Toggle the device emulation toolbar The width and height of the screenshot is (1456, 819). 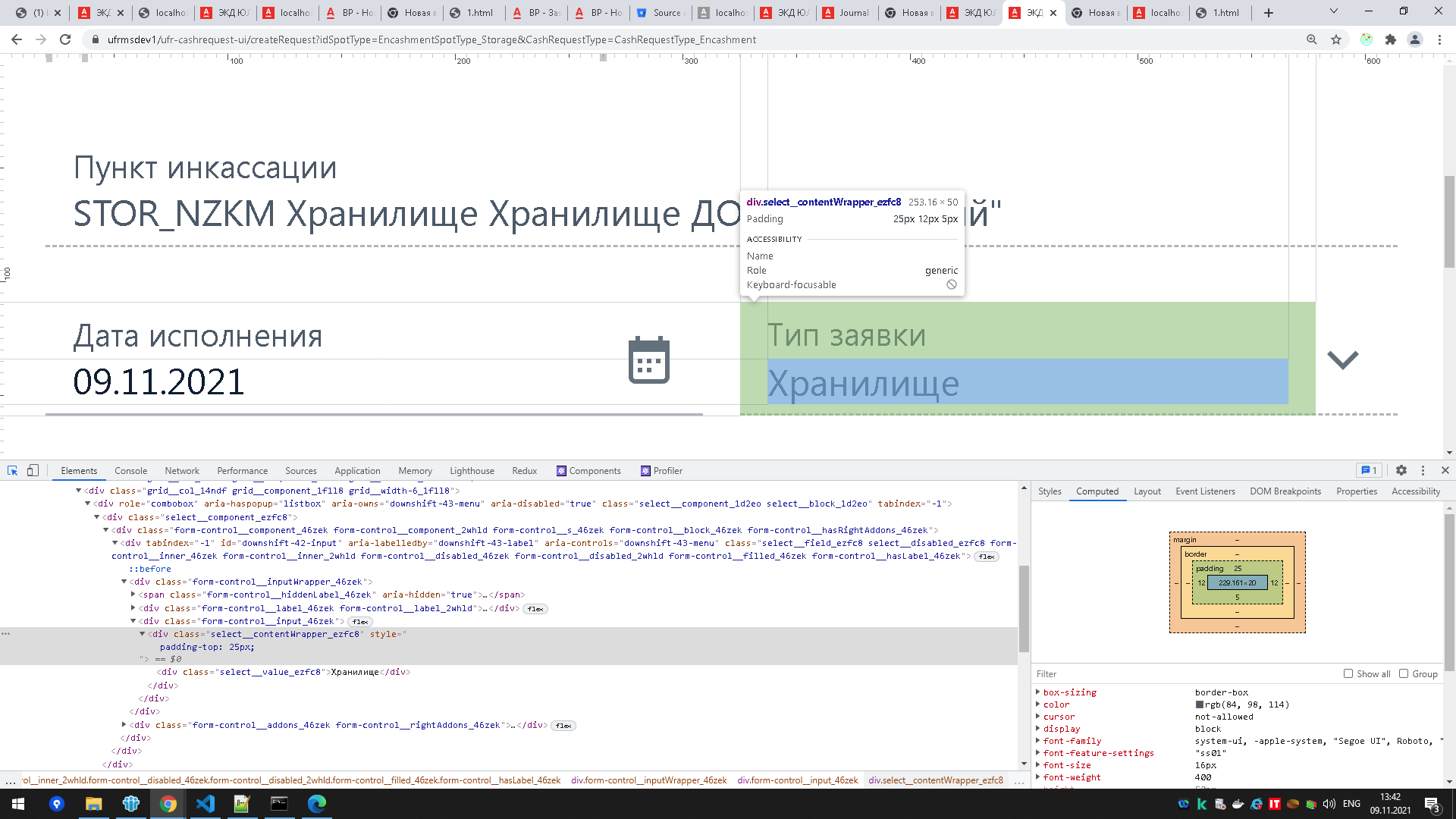tap(32, 470)
